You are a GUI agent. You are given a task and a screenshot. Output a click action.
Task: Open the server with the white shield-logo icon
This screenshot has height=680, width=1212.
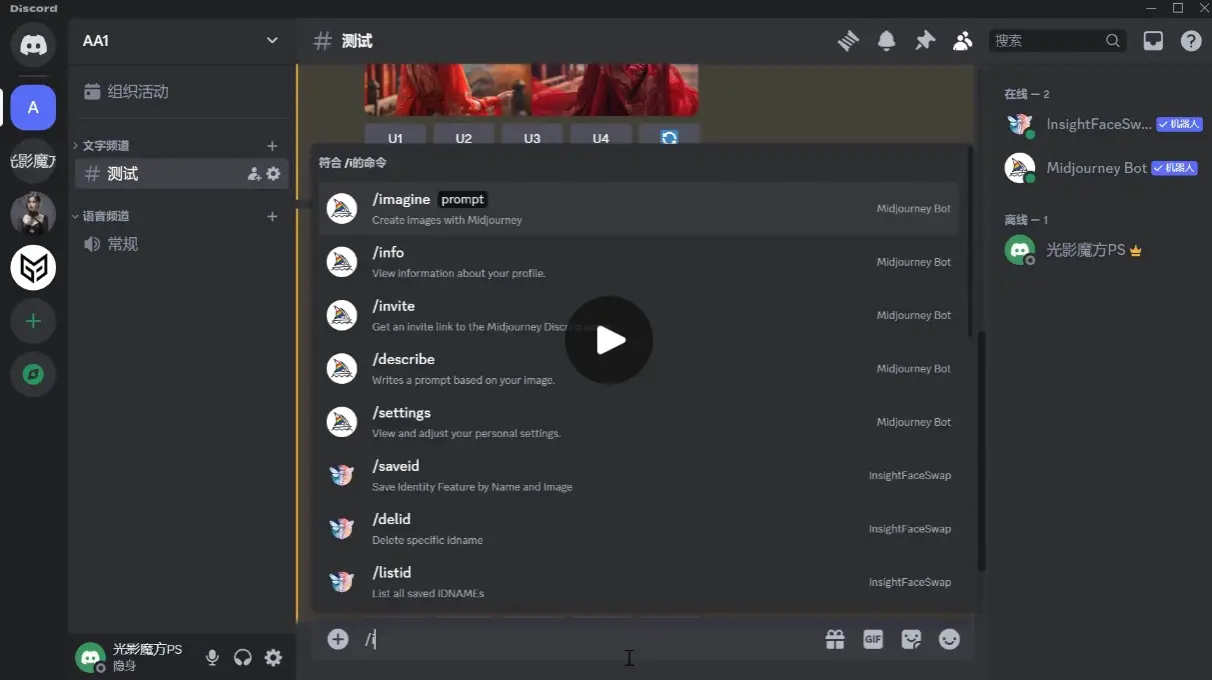pyautogui.click(x=33, y=267)
